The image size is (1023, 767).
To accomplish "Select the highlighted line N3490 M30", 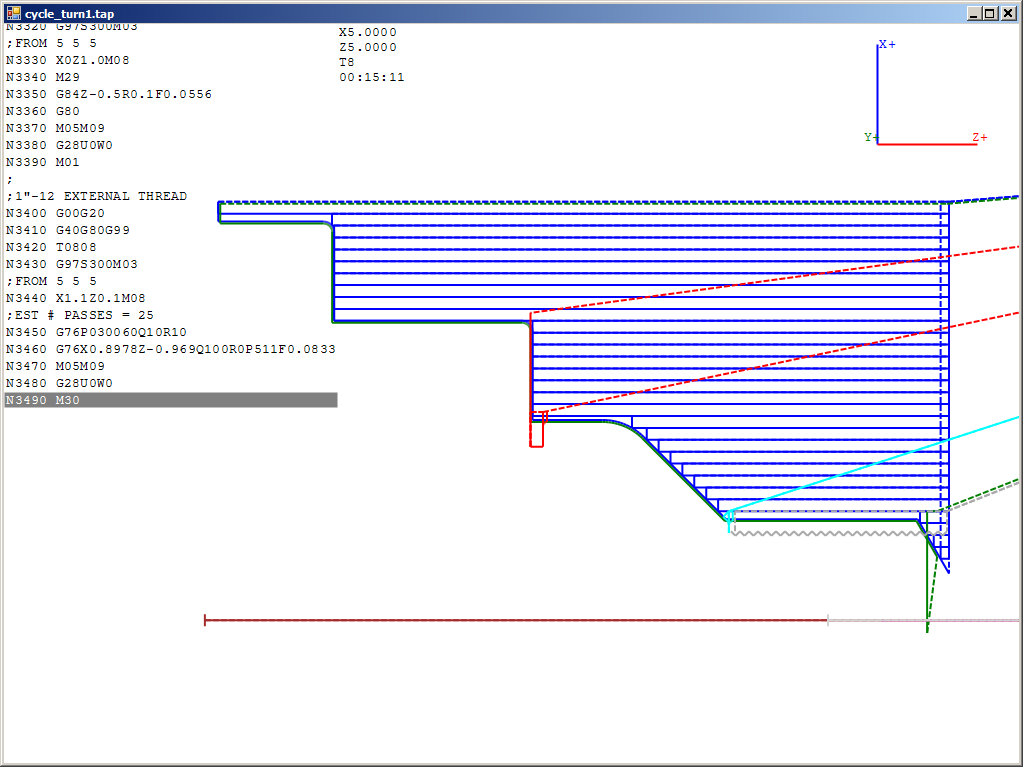I will tap(171, 400).
